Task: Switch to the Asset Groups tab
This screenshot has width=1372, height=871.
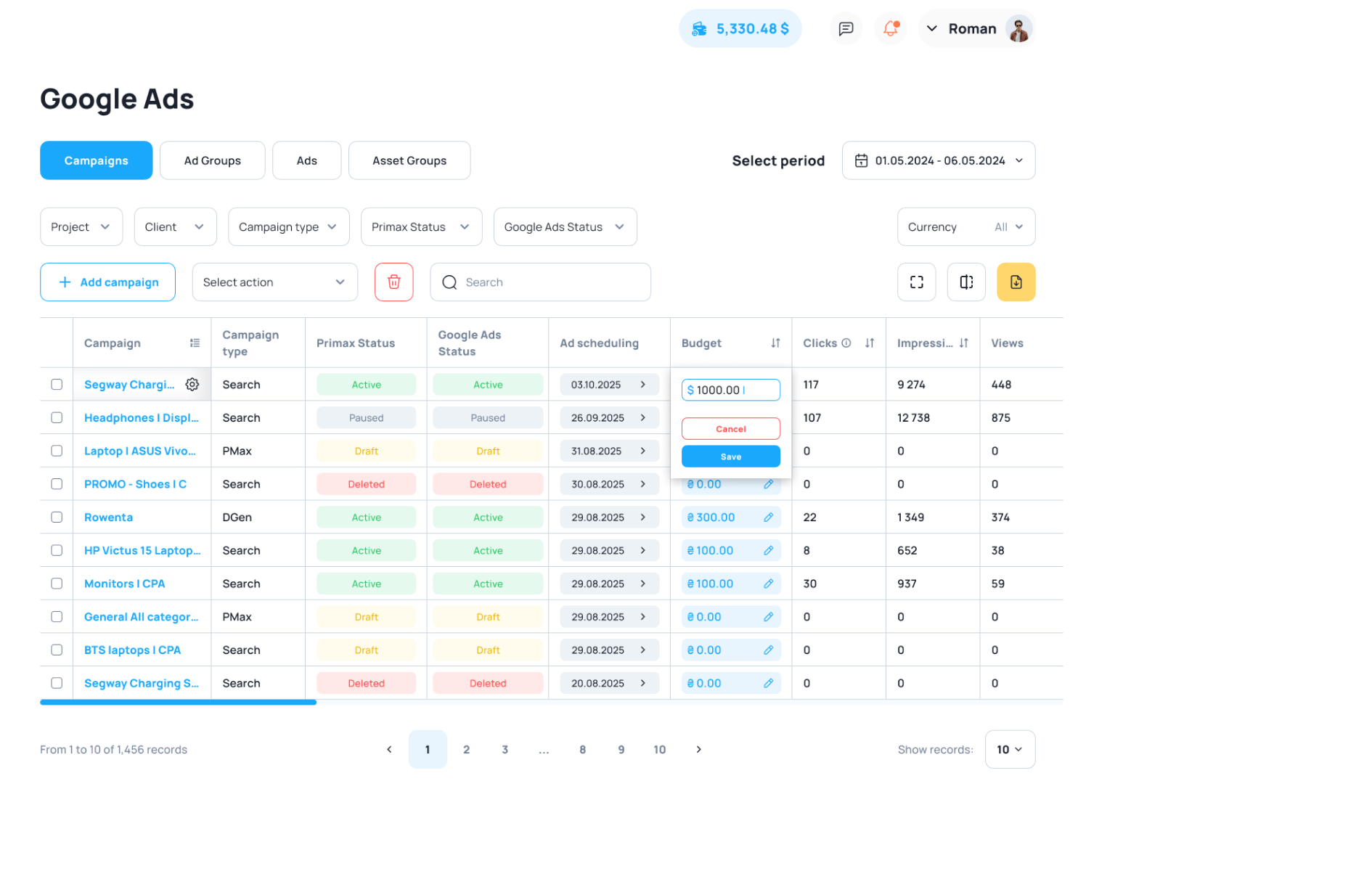Action: (x=409, y=160)
